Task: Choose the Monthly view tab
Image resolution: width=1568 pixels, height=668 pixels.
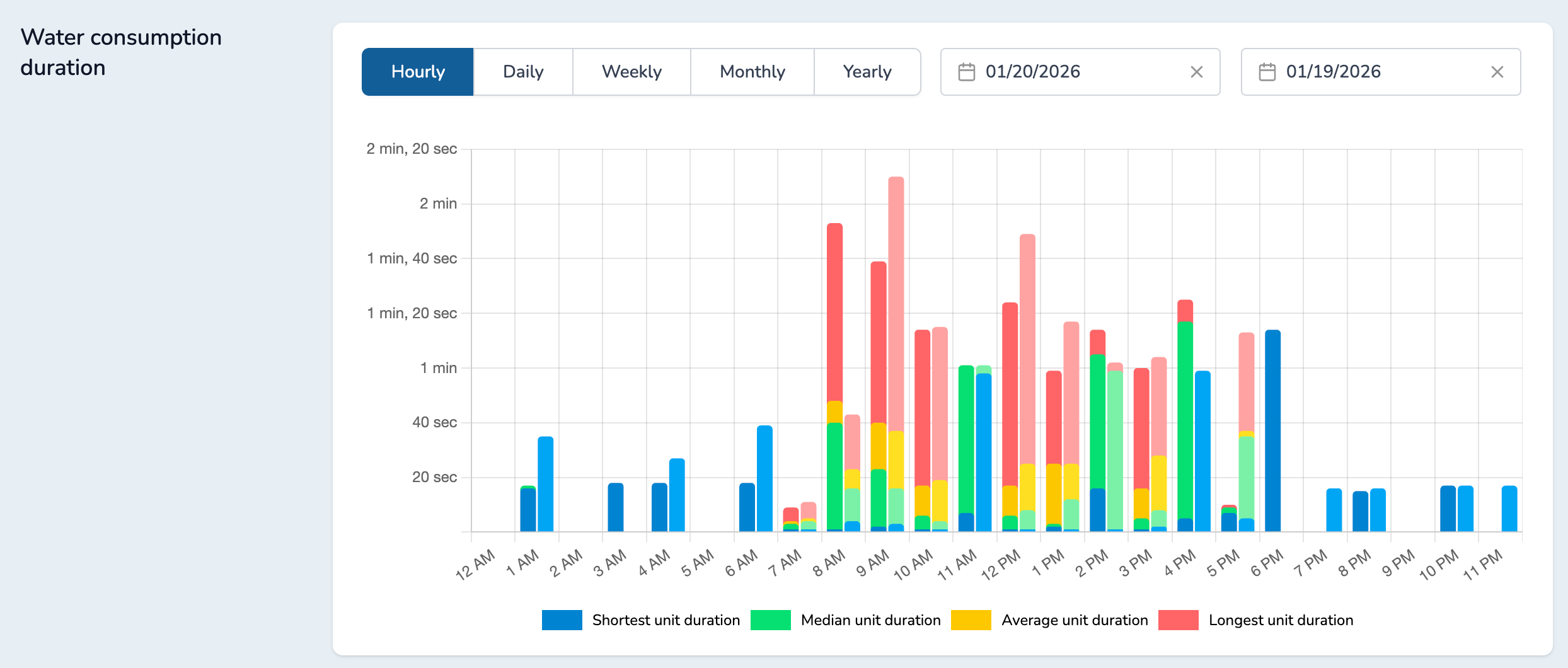Action: pyautogui.click(x=752, y=72)
